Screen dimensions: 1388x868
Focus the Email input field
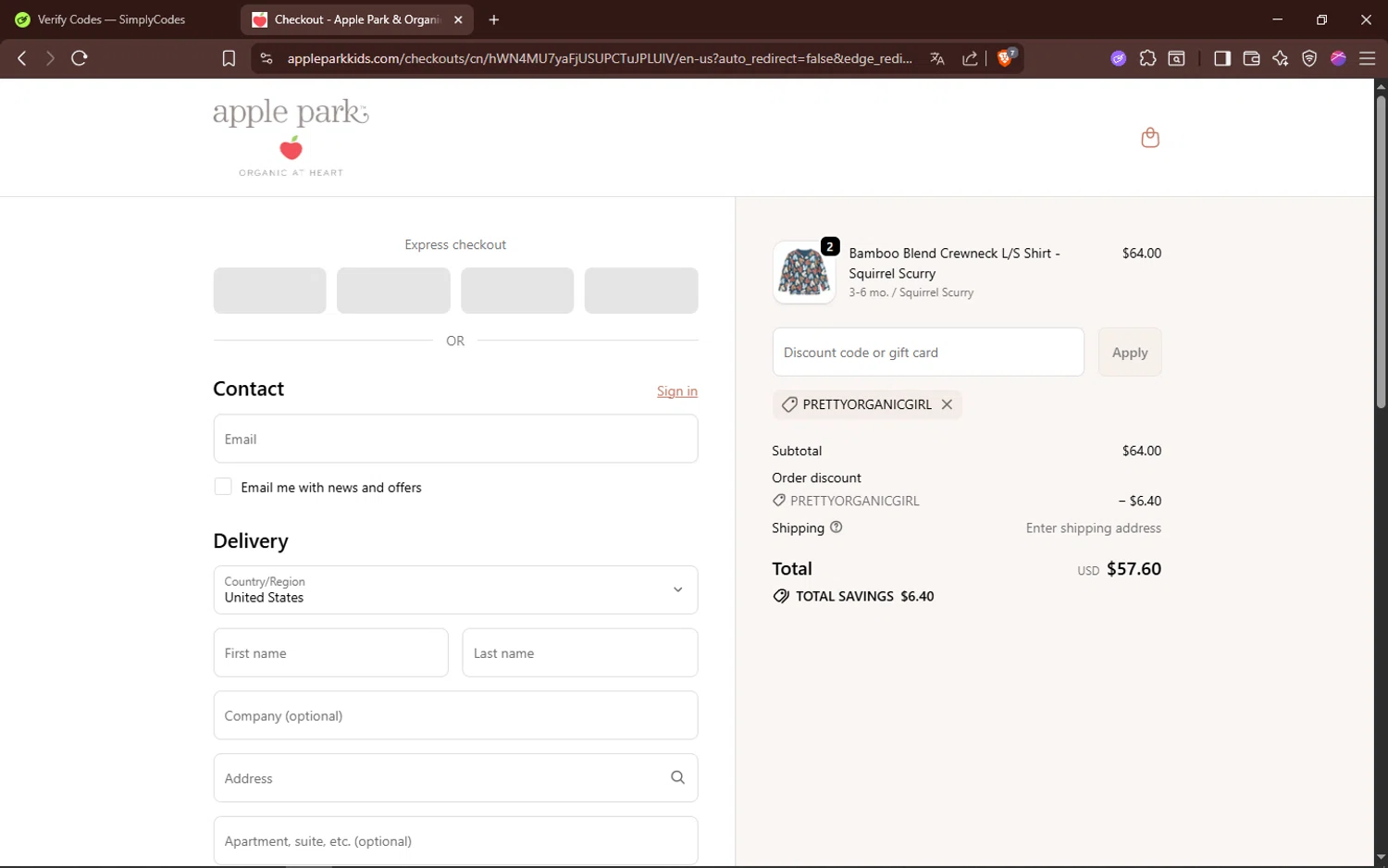tap(455, 439)
